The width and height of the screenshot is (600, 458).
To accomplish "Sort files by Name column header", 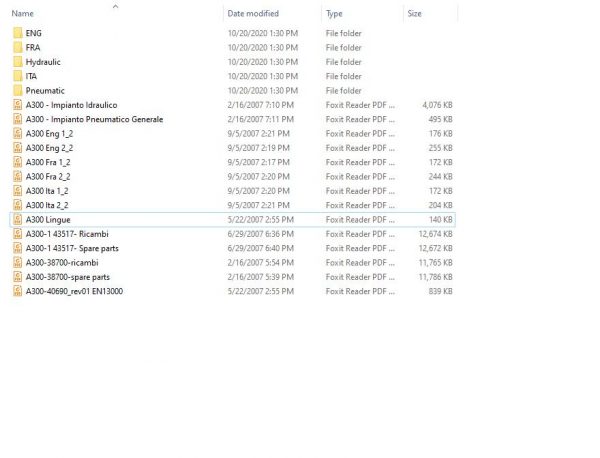I will coord(23,13).
